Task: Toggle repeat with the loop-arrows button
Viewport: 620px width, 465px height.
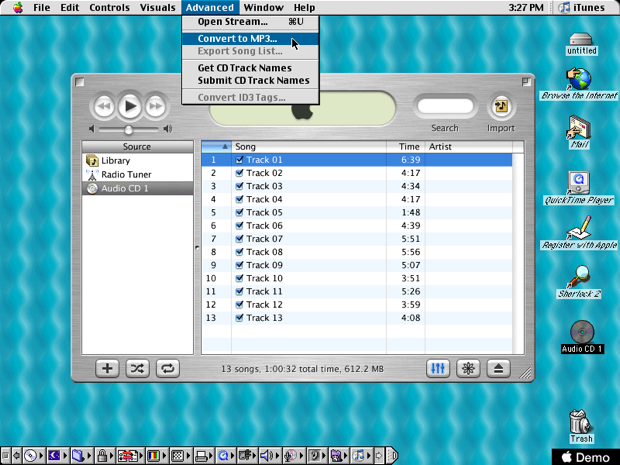Action: pos(168,369)
